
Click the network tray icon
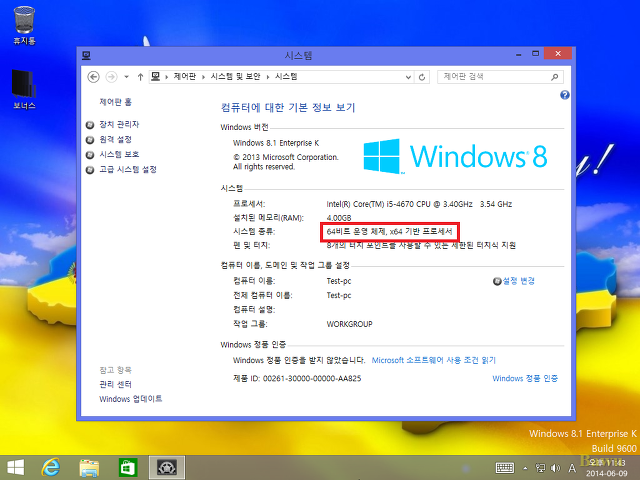(540, 468)
